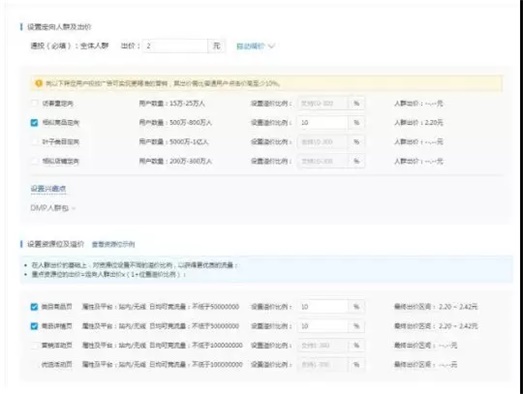Uncheck the 商品详情页 placement checkbox
This screenshot has height=394, width=523.
click(x=34, y=326)
